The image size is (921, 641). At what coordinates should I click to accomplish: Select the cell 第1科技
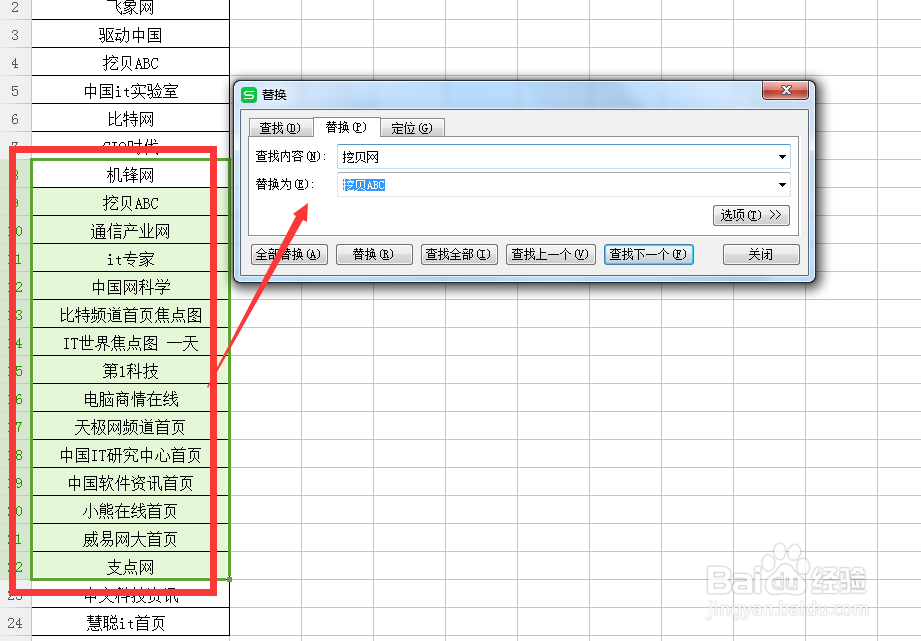pos(130,371)
